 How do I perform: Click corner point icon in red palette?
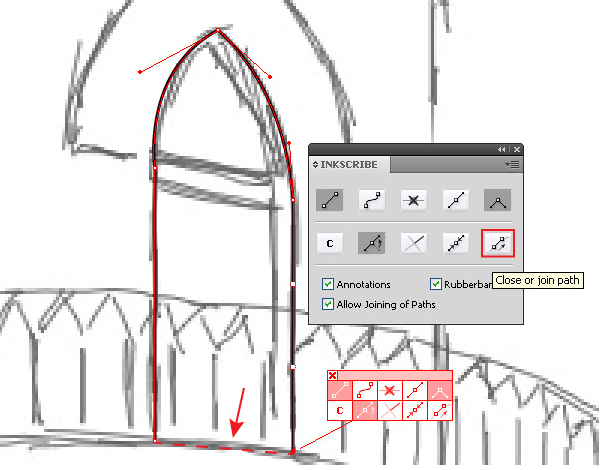(440, 390)
